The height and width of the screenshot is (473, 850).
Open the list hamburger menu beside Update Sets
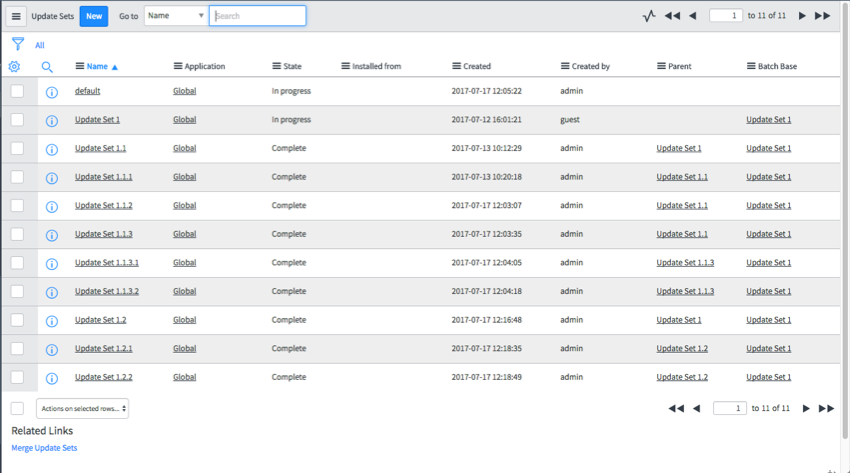[x=16, y=16]
